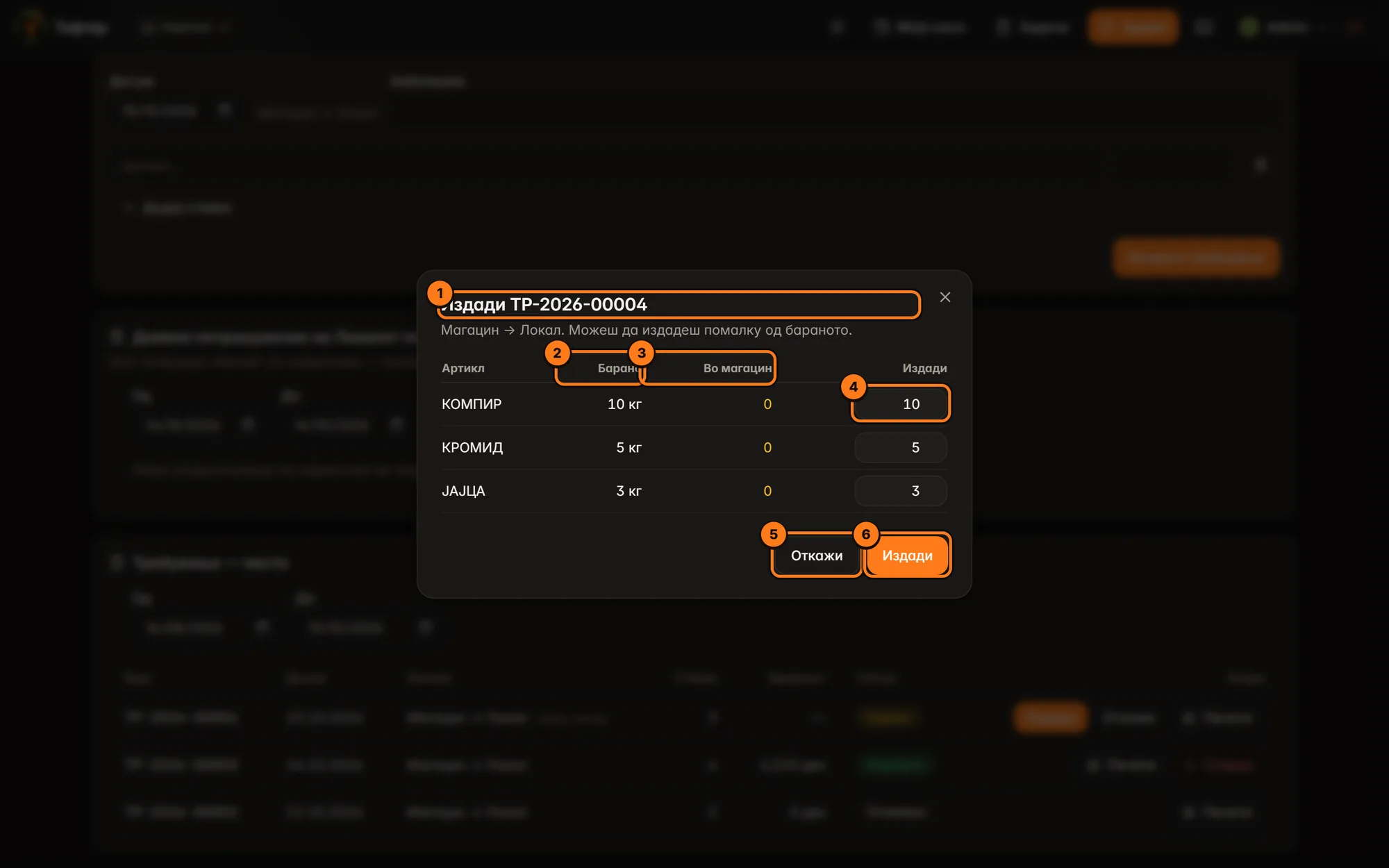Click the 5 кг requested amount
1389x868 pixels.
[x=629, y=448]
